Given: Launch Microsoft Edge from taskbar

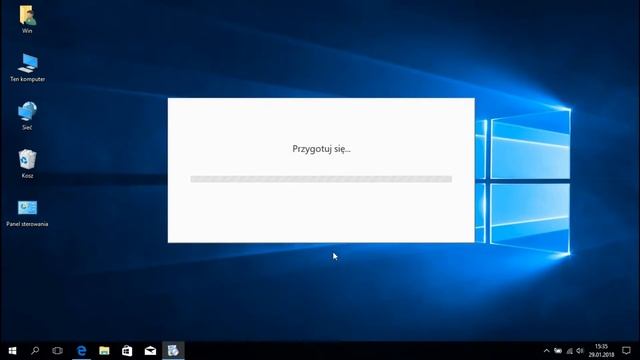Looking at the screenshot, I should [82, 351].
